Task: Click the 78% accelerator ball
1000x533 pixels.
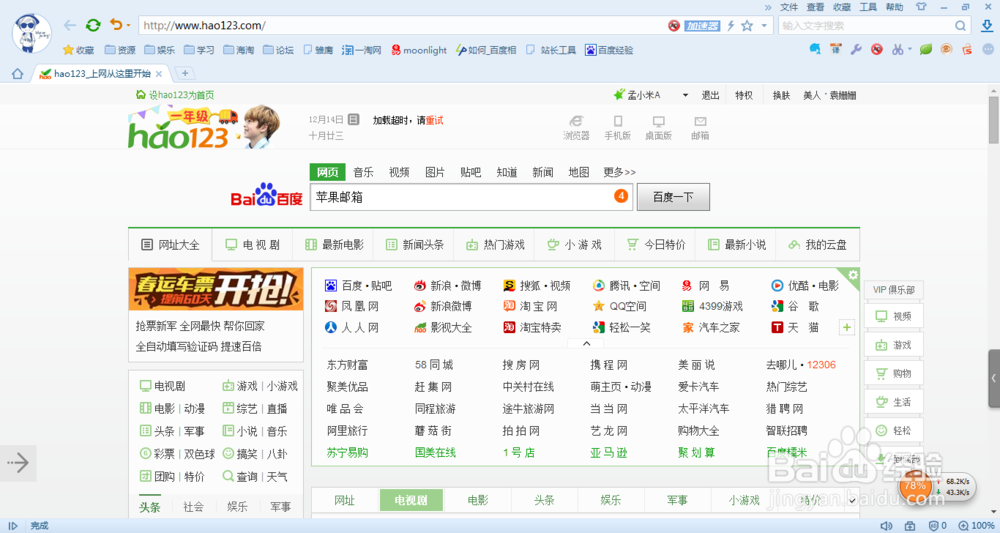Action: pos(915,486)
